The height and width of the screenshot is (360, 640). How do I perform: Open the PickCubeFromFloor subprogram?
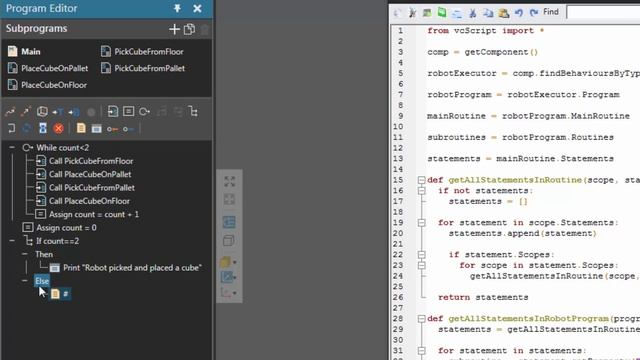142,51
